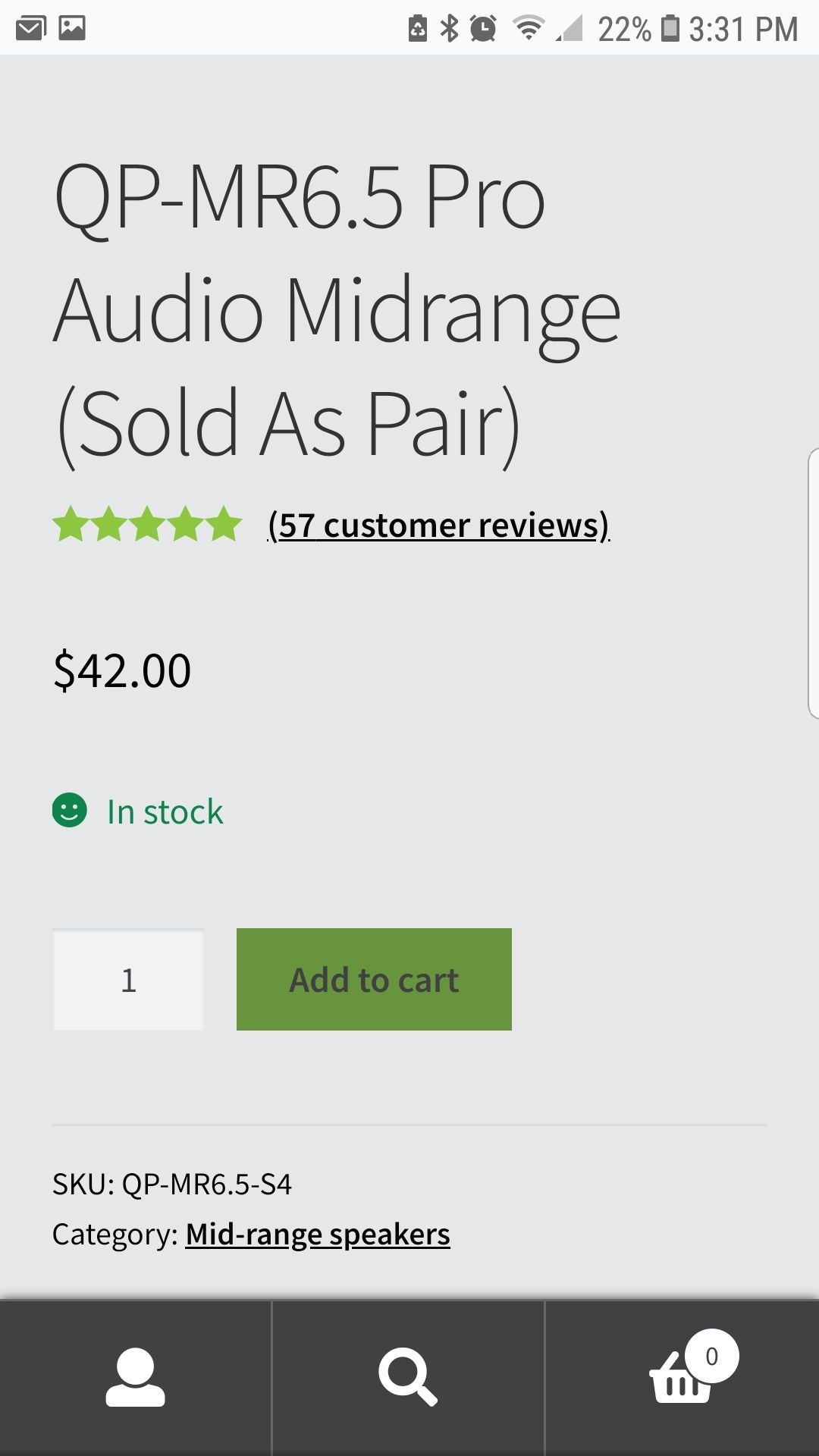819x1456 pixels.
Task: Tap the Wi-Fi status icon
Action: pyautogui.click(x=529, y=29)
